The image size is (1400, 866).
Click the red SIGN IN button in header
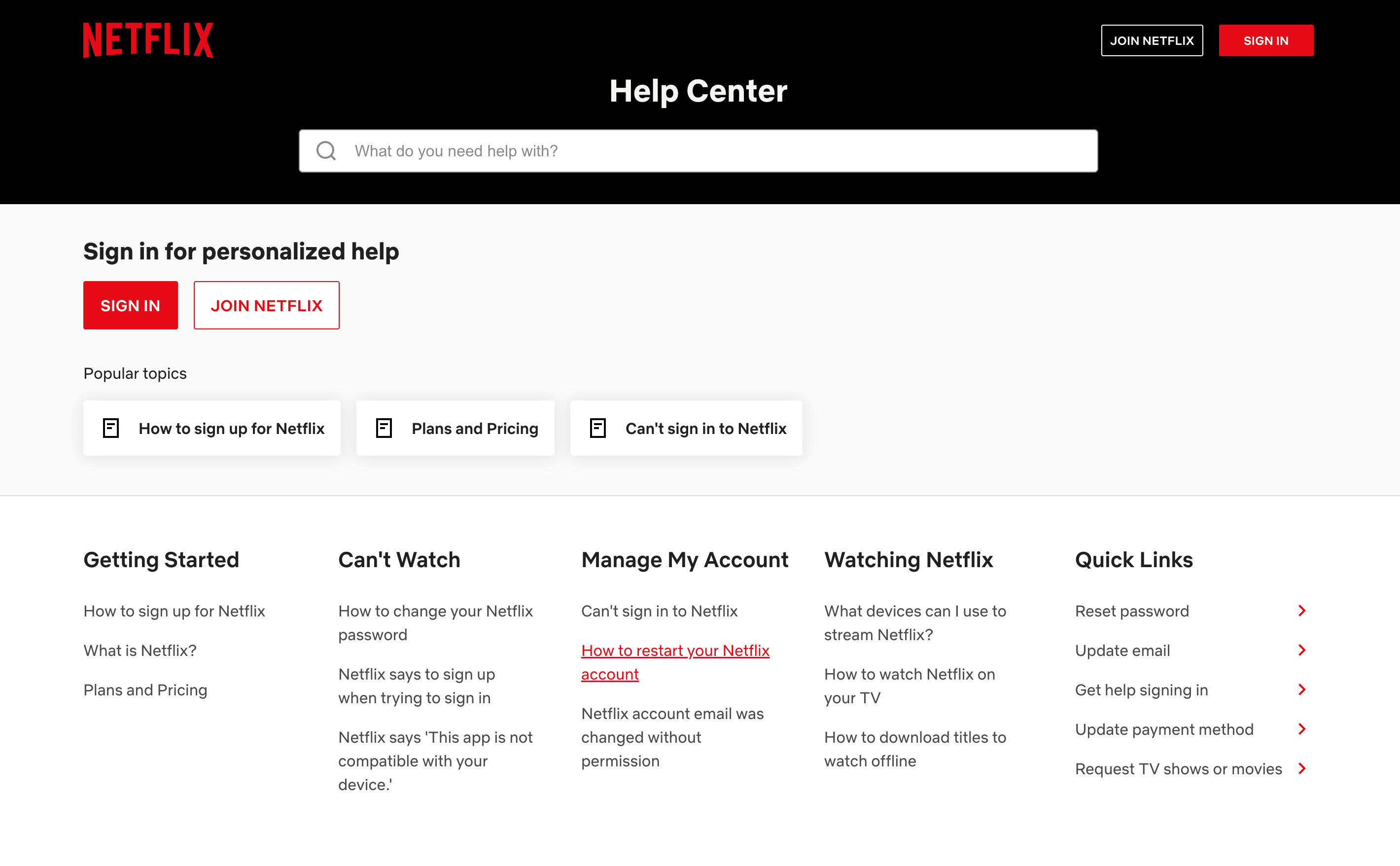(x=1266, y=40)
